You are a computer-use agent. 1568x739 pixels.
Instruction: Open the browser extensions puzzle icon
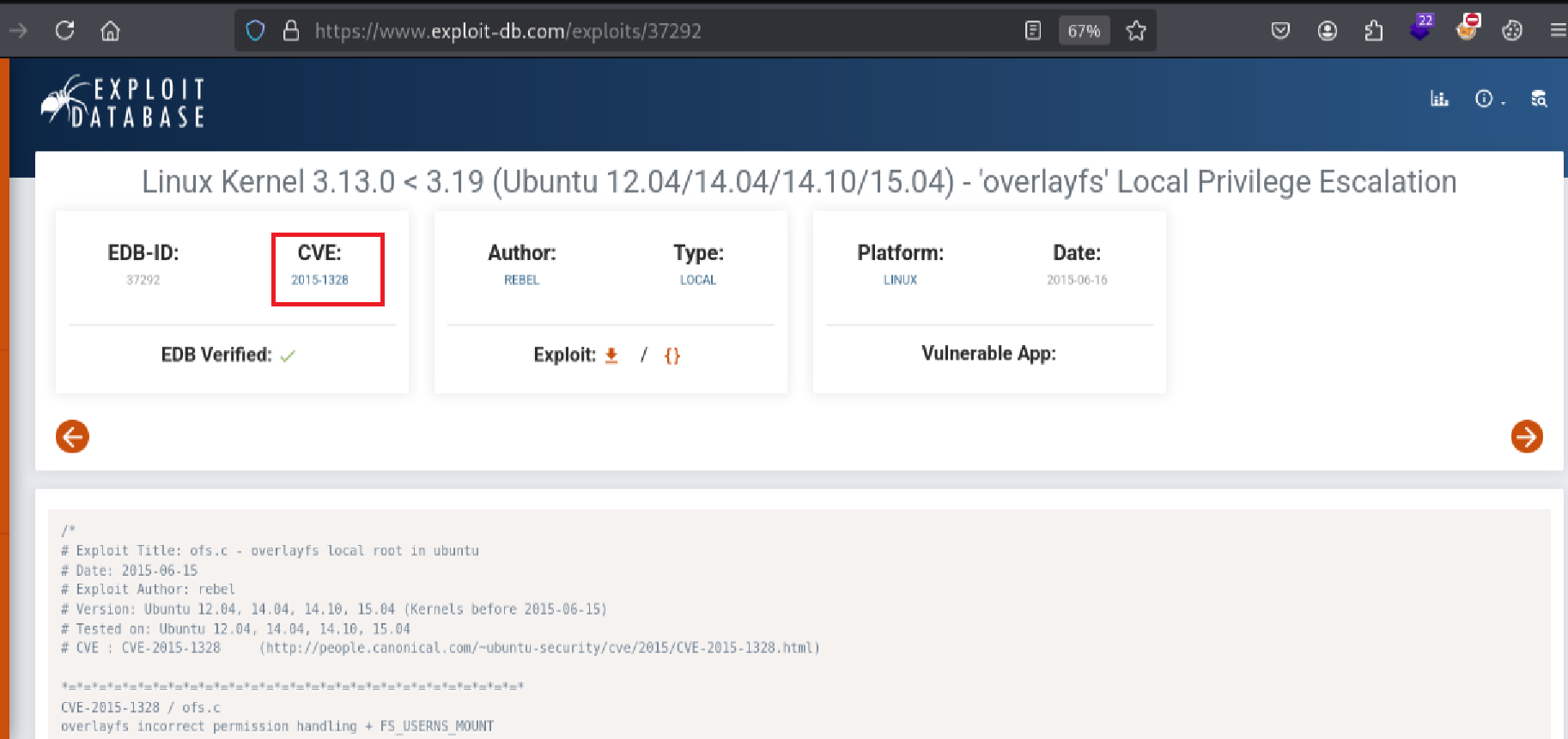(1373, 31)
